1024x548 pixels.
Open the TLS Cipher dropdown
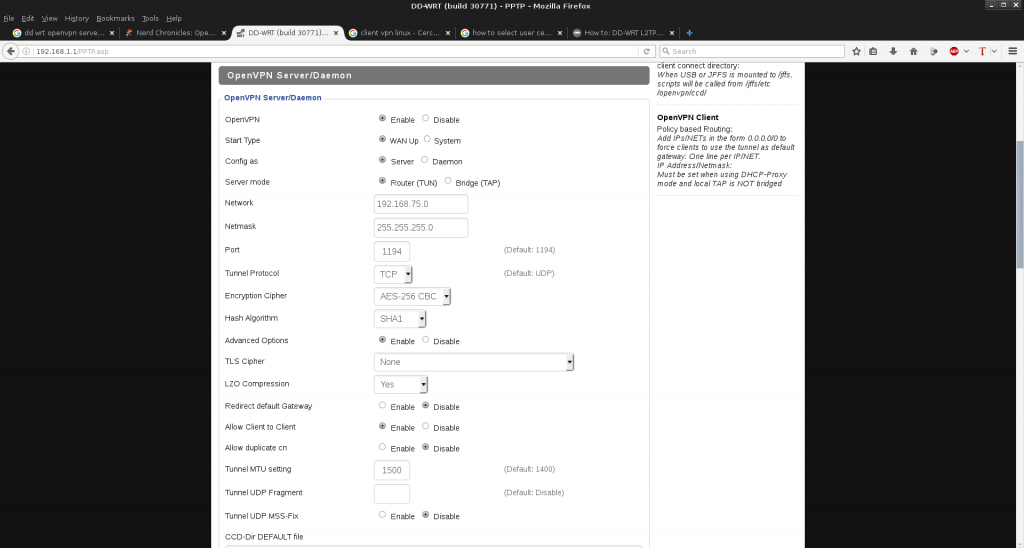pos(473,362)
